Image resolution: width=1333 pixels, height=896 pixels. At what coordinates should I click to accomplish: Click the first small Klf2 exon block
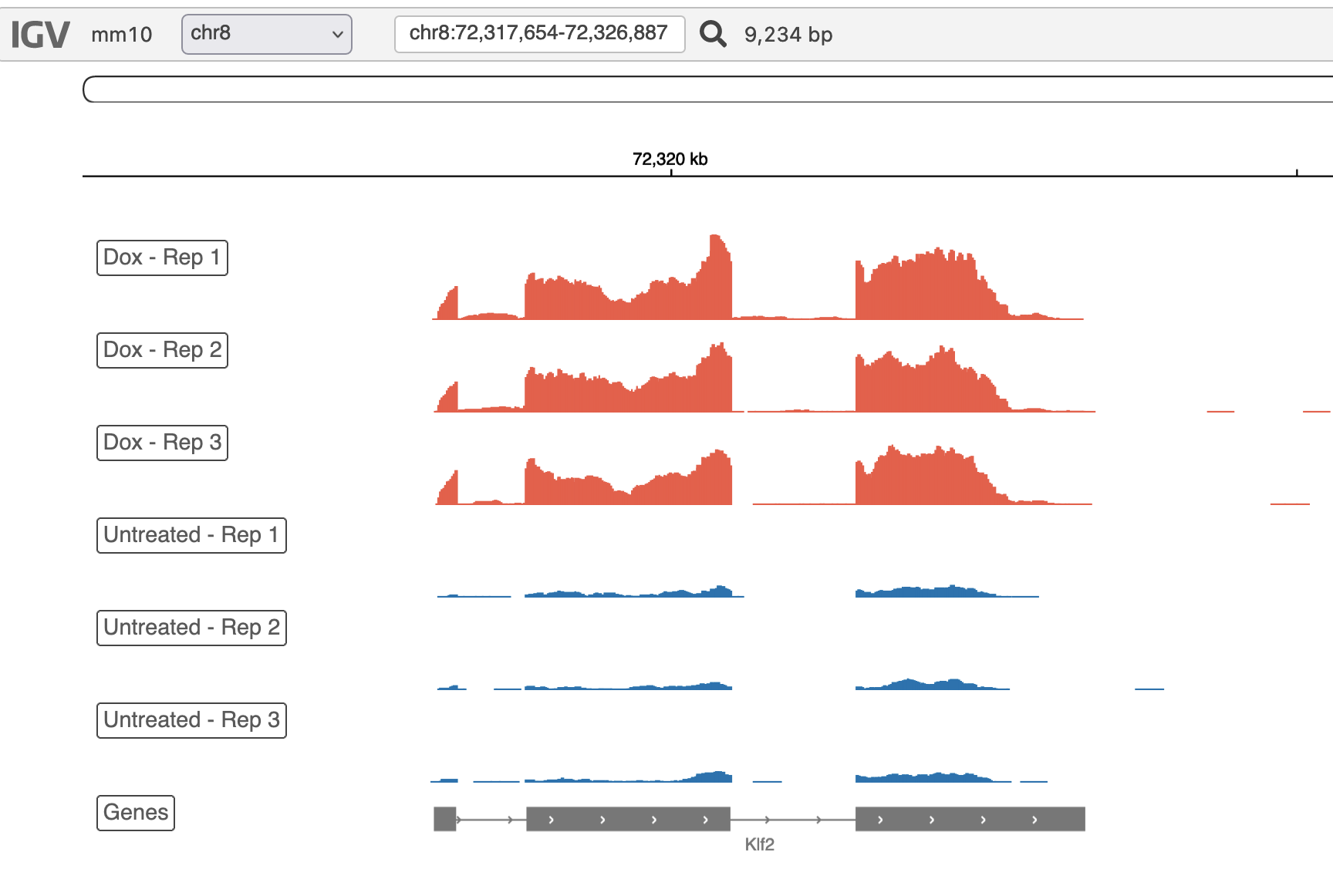444,819
